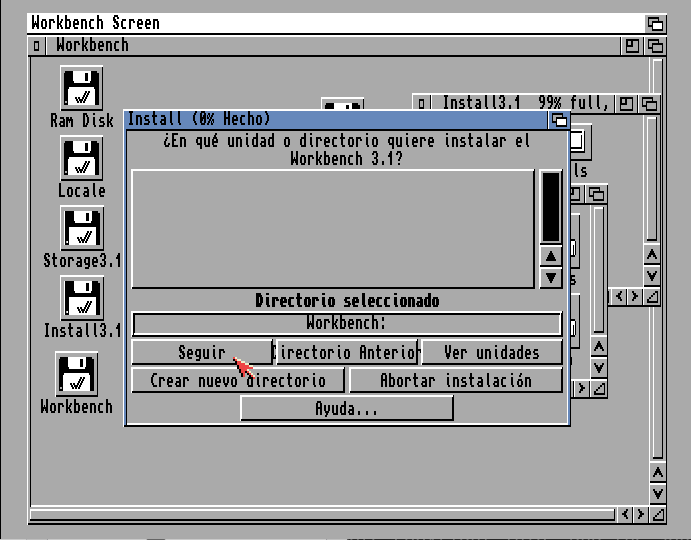Click Crear nuevo directorio button

point(238,380)
